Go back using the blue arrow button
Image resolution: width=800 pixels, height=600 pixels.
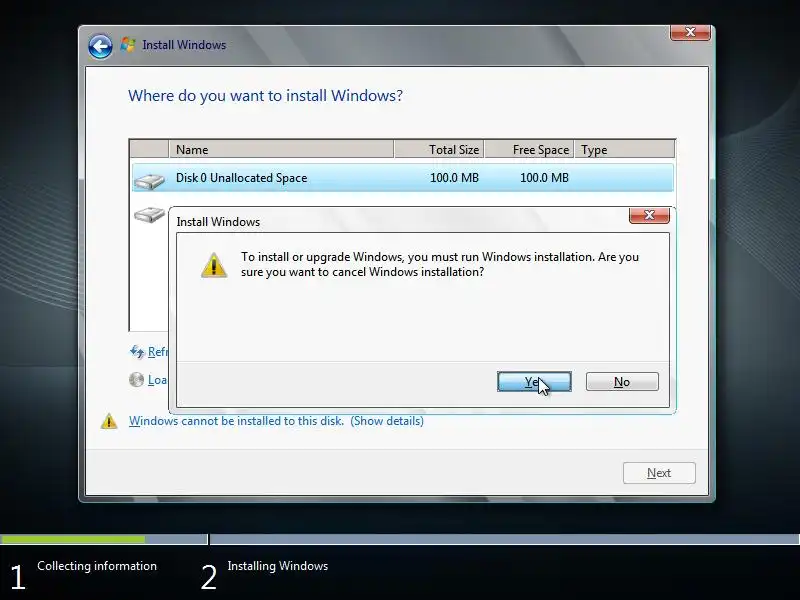point(100,47)
